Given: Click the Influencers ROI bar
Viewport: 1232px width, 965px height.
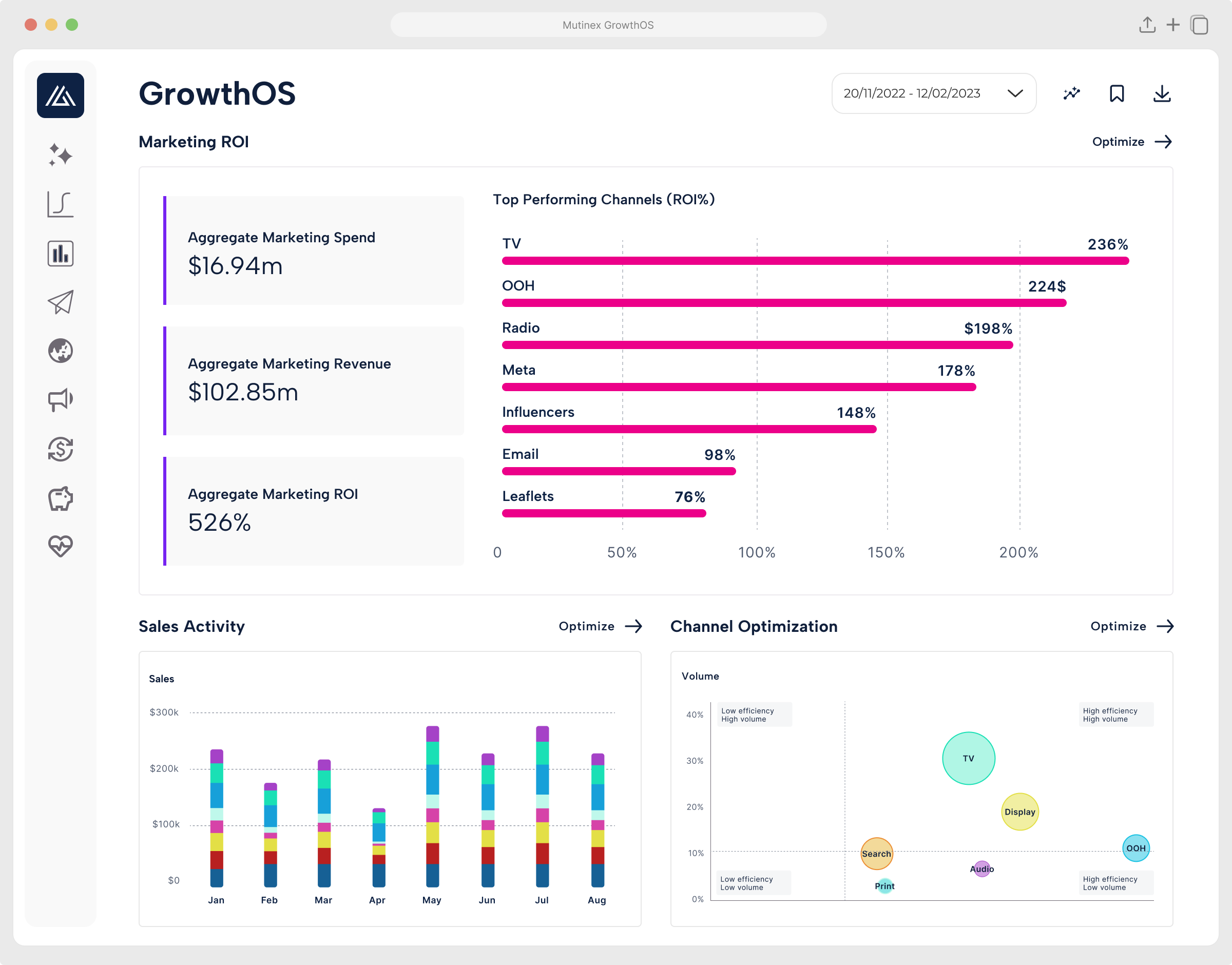Looking at the screenshot, I should tap(689, 430).
